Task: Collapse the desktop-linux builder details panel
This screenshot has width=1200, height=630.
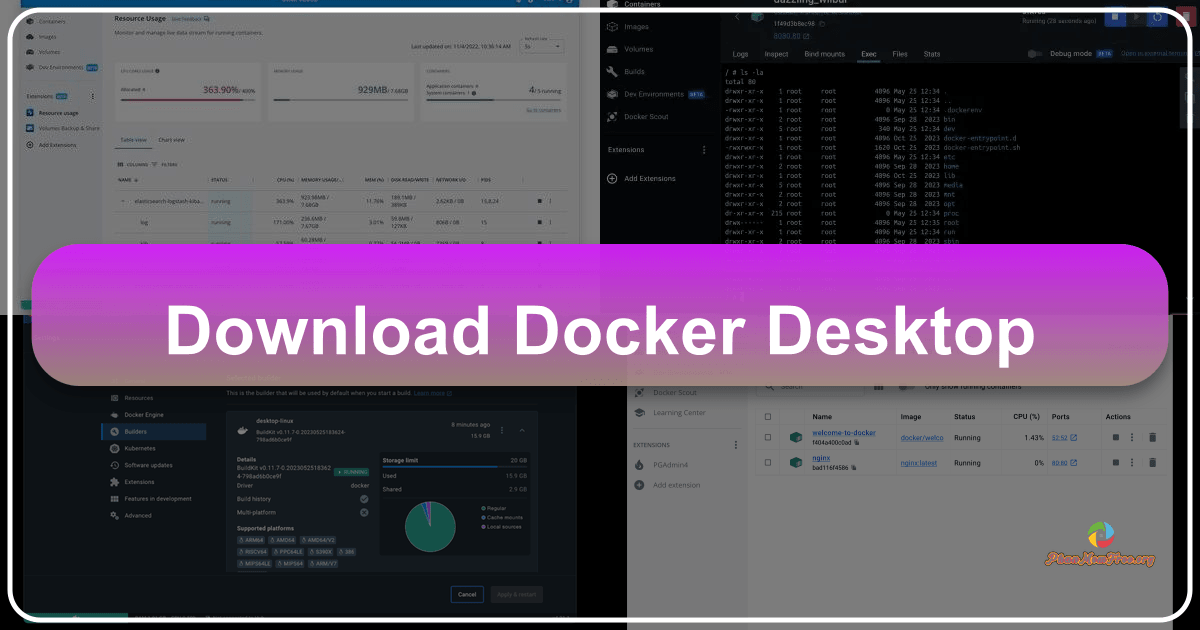Action: click(523, 430)
